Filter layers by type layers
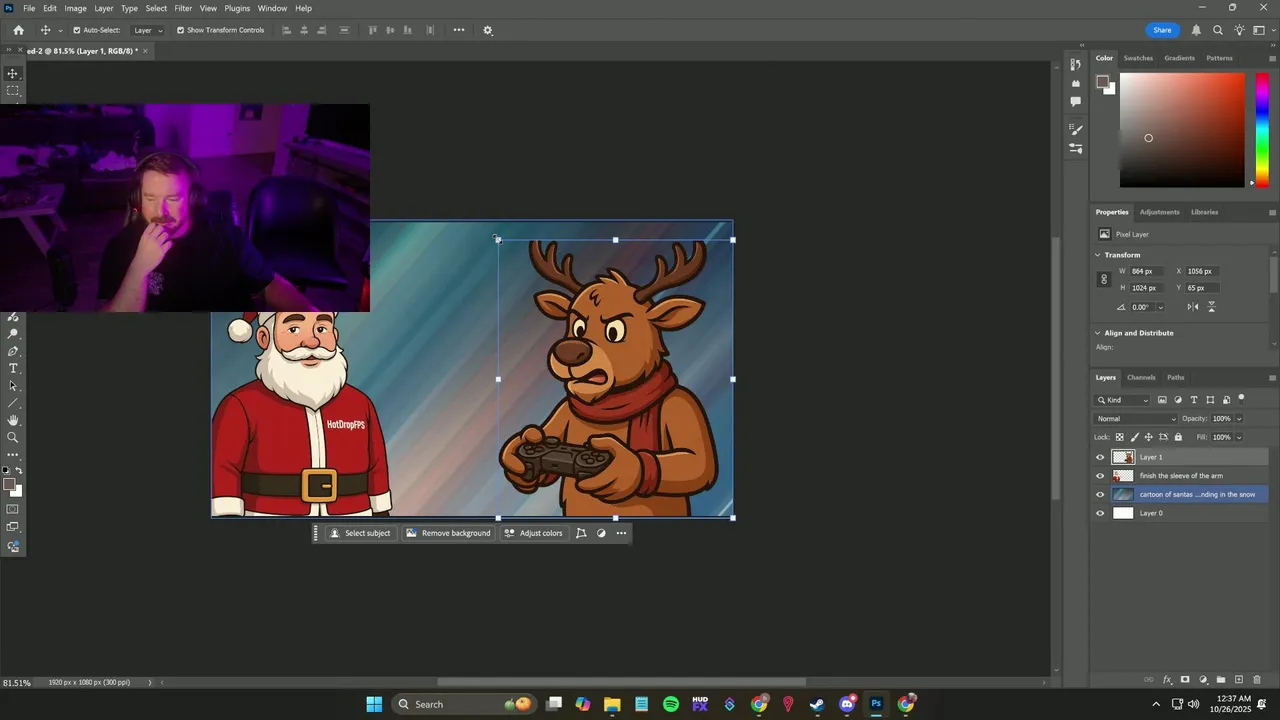Viewport: 1280px width, 720px height. pos(1194,400)
